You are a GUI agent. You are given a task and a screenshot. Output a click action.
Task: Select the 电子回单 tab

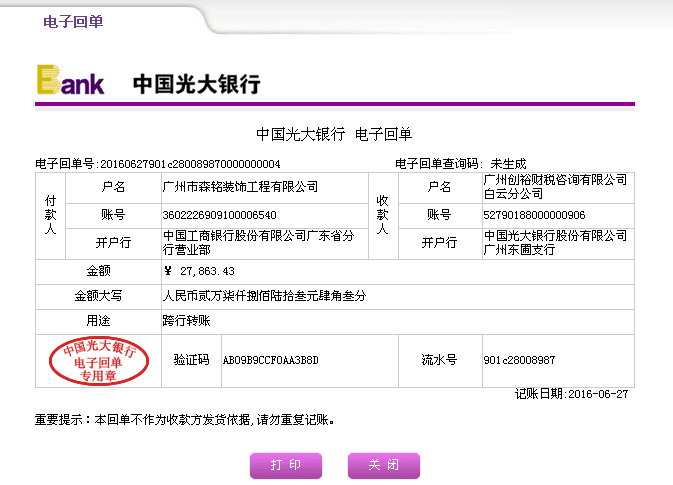(x=73, y=21)
